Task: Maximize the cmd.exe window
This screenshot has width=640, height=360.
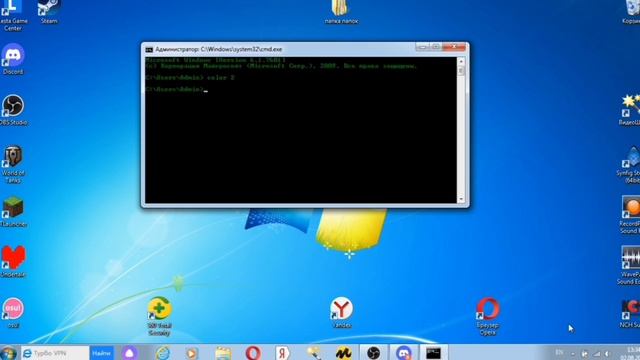Action: point(435,47)
